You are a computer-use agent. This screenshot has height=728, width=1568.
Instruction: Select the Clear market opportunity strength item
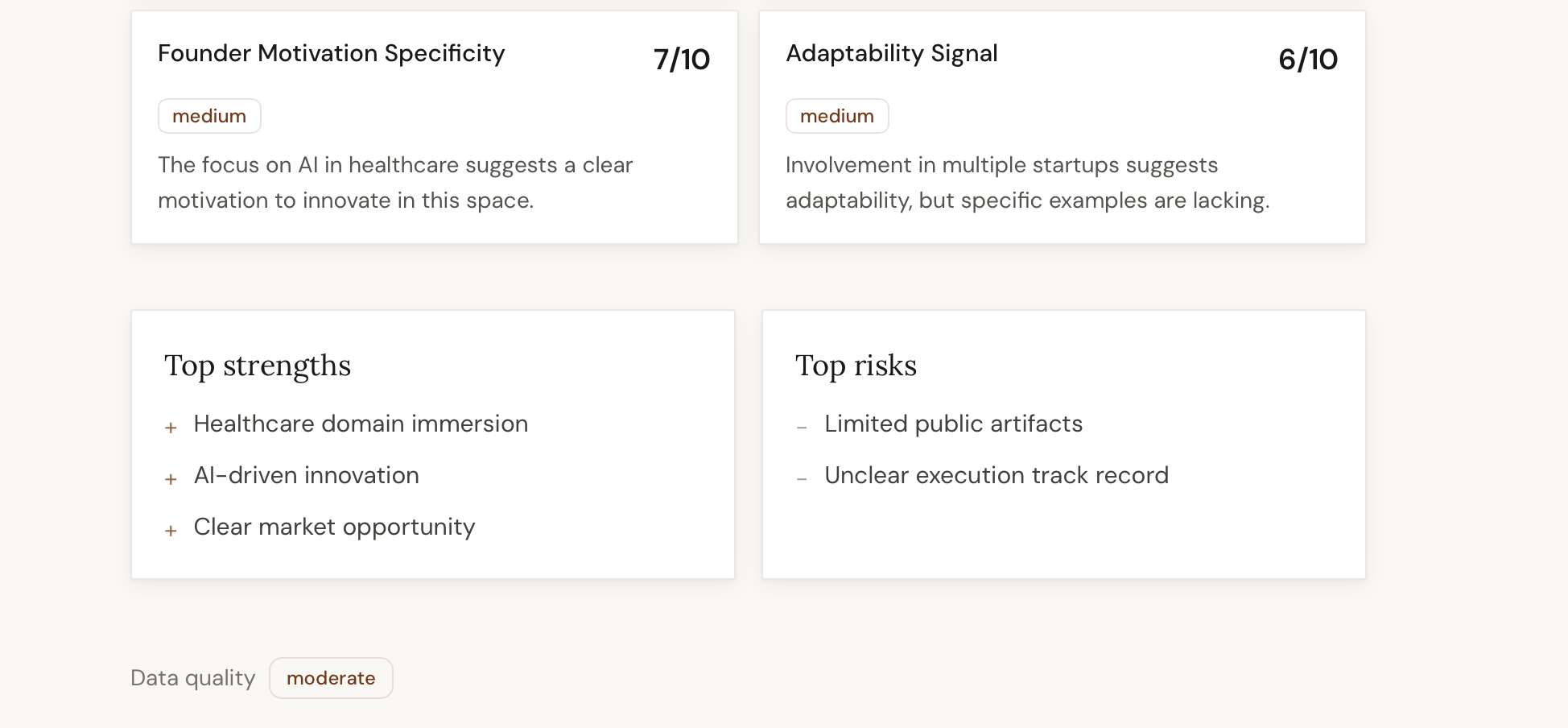click(x=334, y=527)
